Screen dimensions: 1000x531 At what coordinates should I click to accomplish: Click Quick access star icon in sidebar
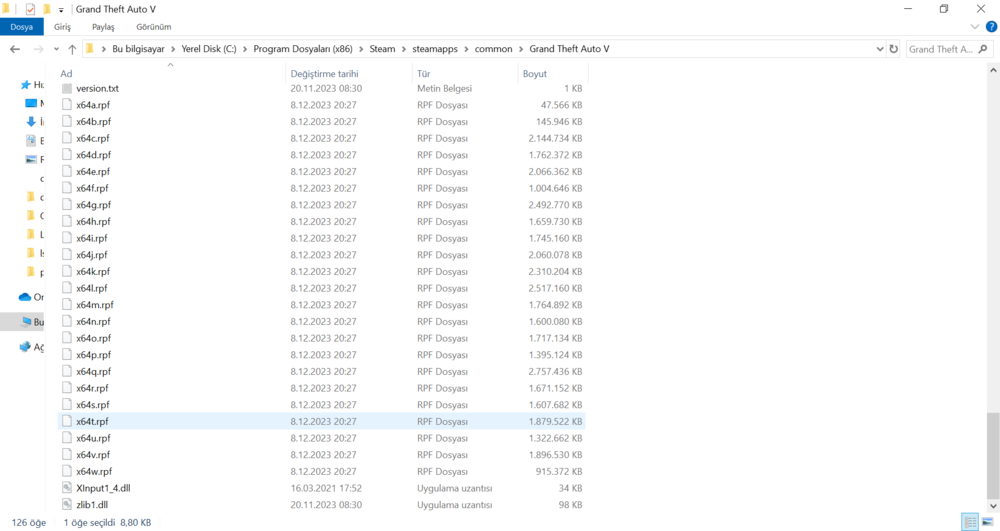[26, 84]
